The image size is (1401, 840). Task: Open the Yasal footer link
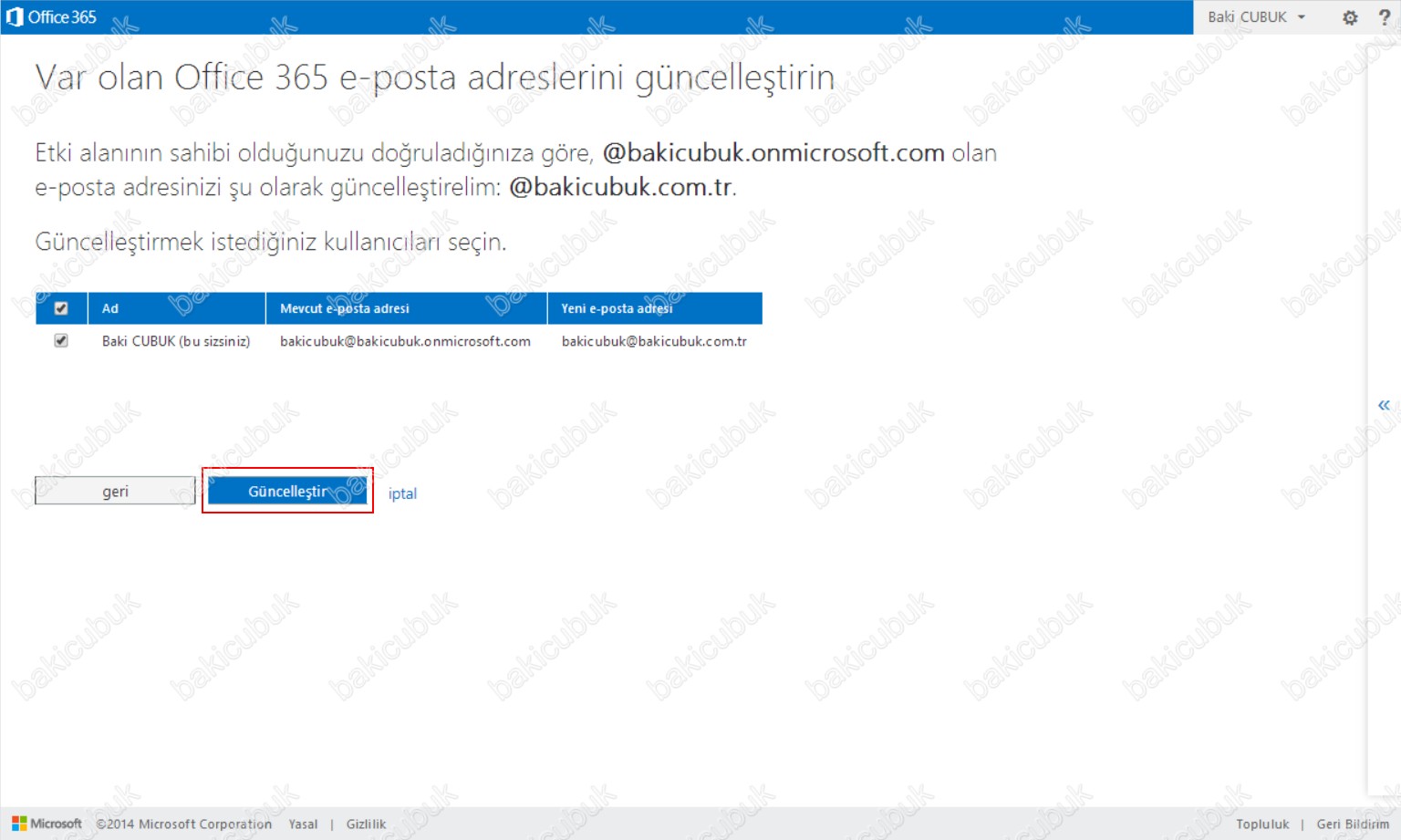303,824
